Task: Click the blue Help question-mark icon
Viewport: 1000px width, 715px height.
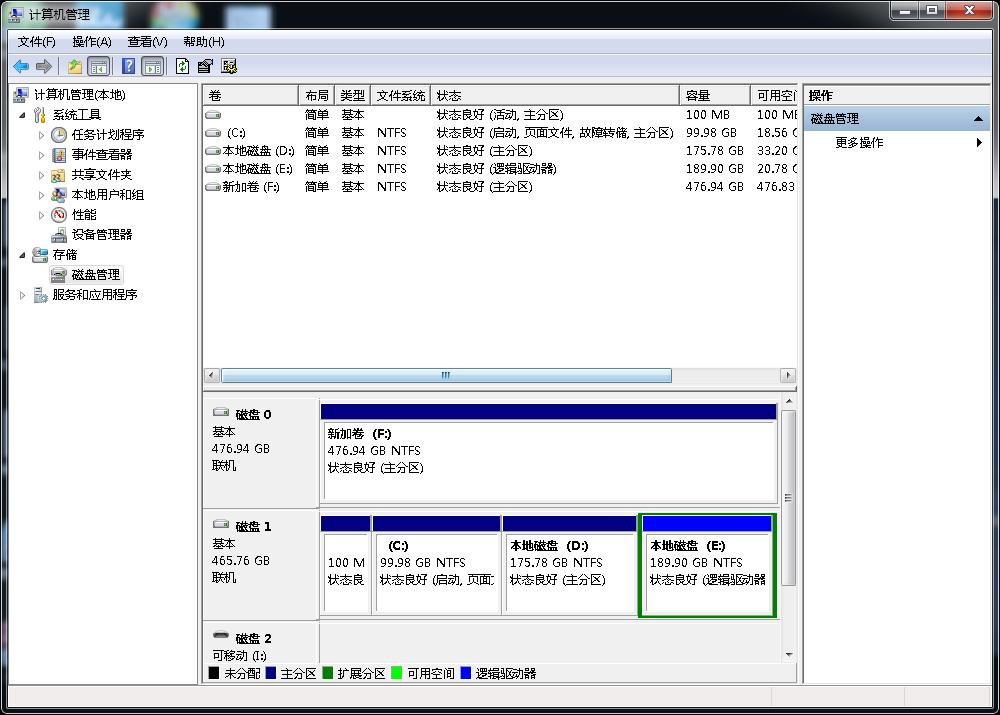Action: [128, 66]
